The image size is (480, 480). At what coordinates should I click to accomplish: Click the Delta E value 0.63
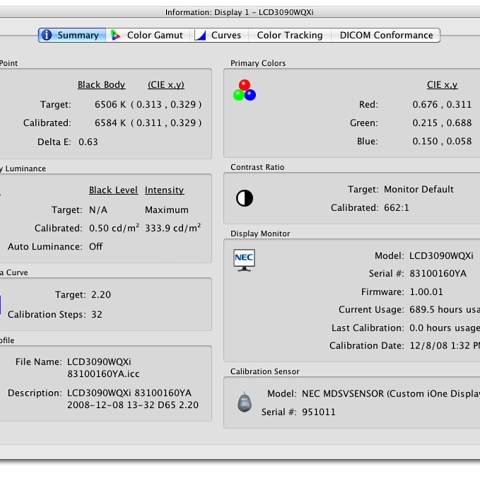pos(88,142)
